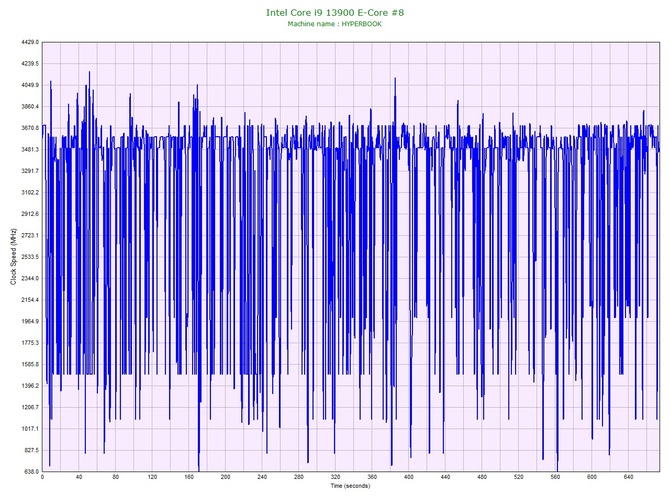Click the y-axis value 1775.3
The width and height of the screenshot is (670, 503).
[x=30, y=343]
